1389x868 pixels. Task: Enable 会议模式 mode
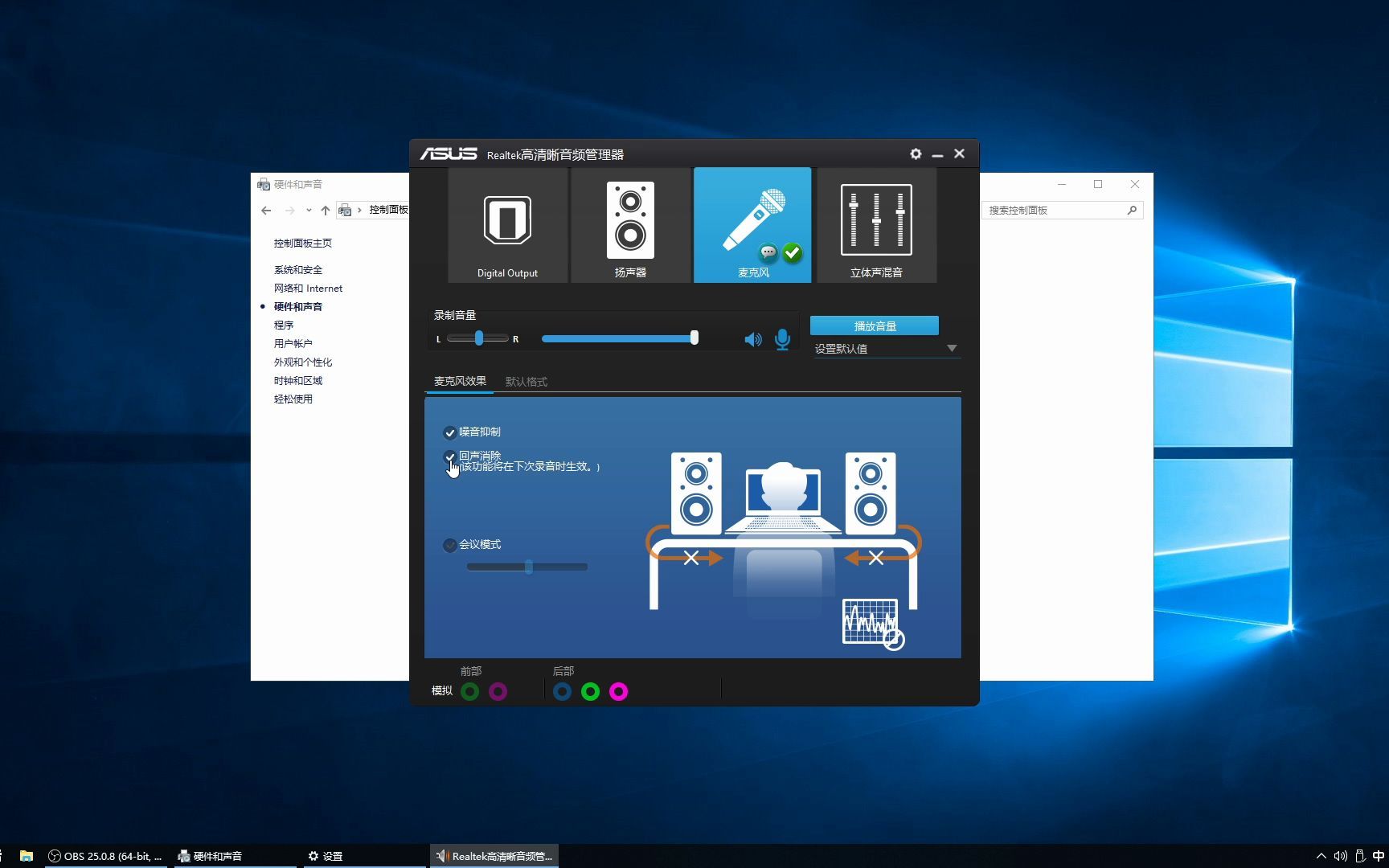pos(450,545)
